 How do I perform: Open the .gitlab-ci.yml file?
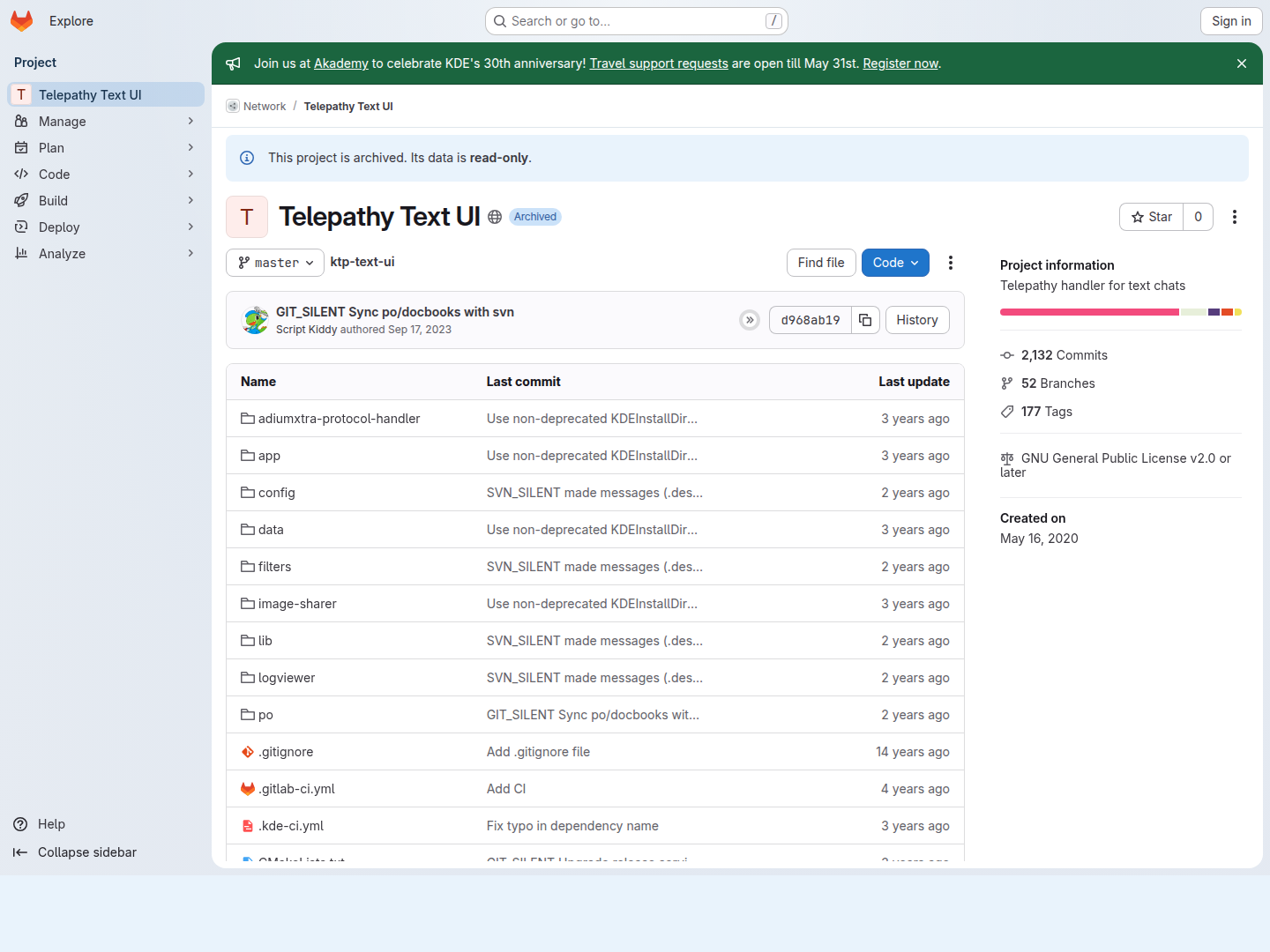(x=296, y=789)
